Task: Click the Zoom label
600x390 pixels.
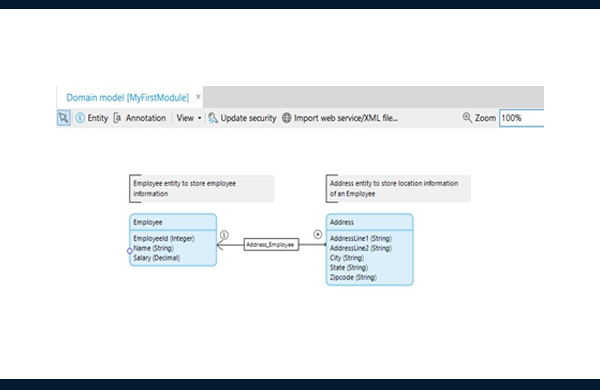Action: pos(485,118)
